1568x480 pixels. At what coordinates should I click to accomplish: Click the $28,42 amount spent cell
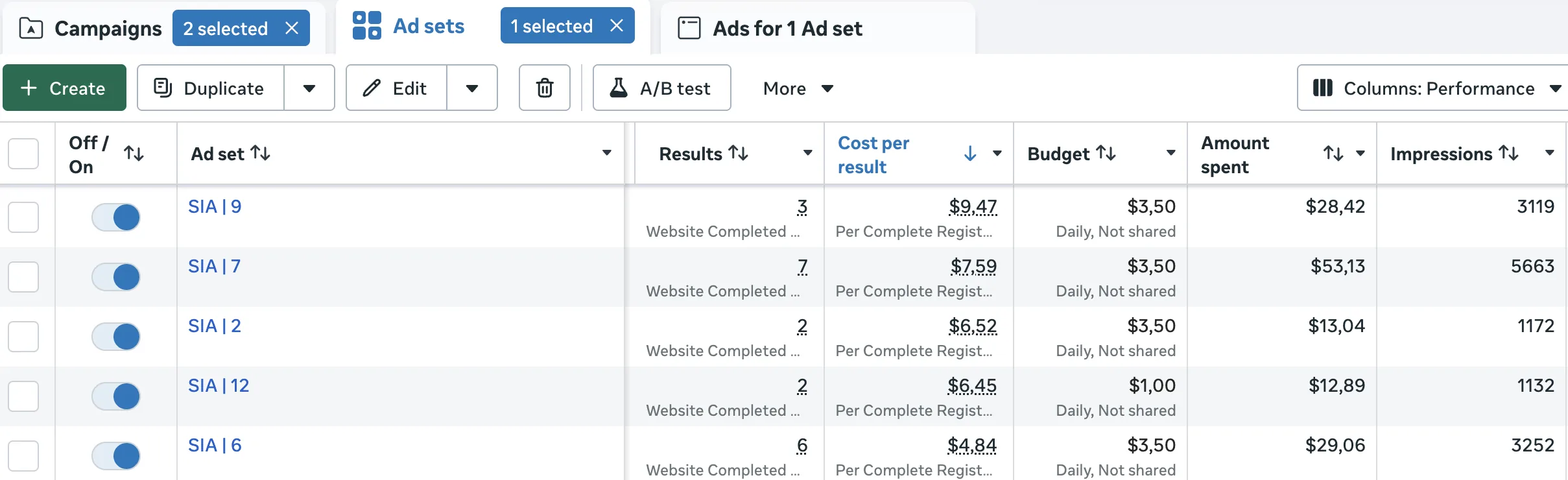(x=1335, y=206)
